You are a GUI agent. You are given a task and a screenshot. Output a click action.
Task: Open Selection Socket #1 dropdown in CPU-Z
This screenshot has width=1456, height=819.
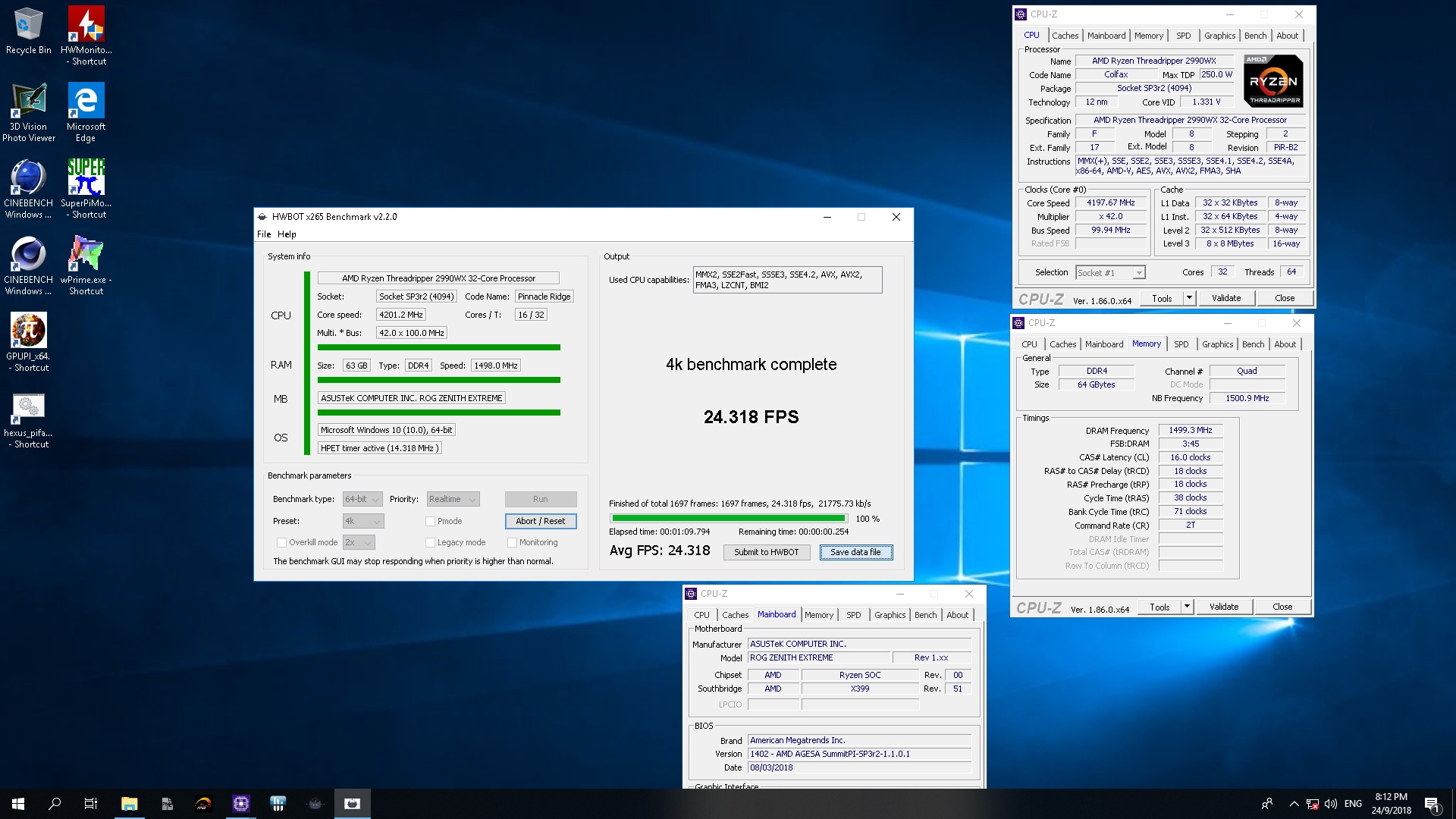pyautogui.click(x=1110, y=273)
